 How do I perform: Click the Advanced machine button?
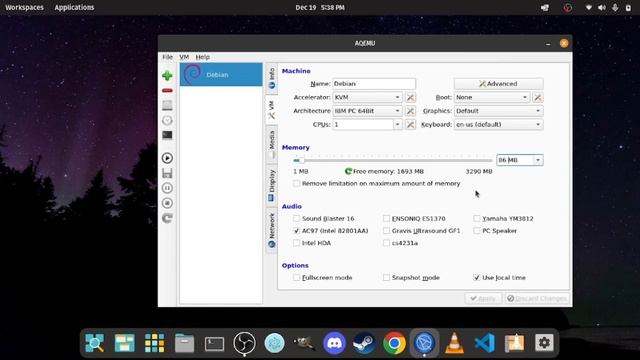pos(498,84)
